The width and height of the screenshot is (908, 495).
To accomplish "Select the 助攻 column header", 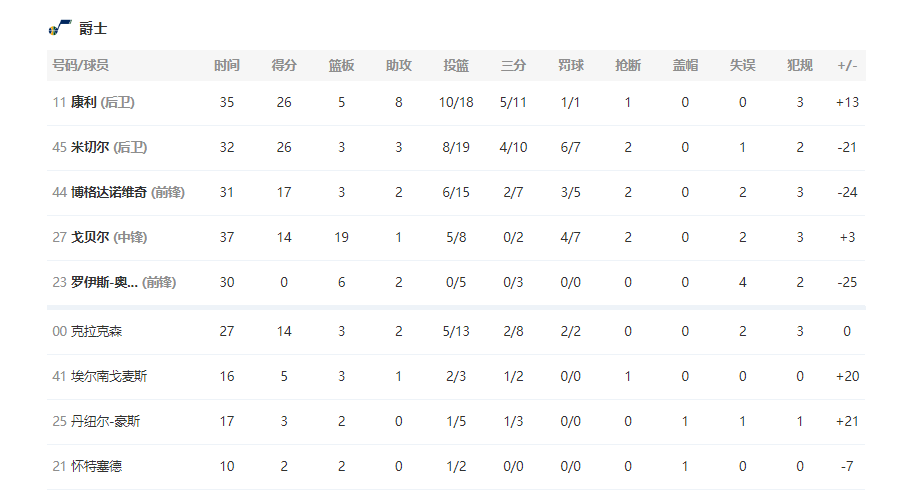I will pos(399,65).
